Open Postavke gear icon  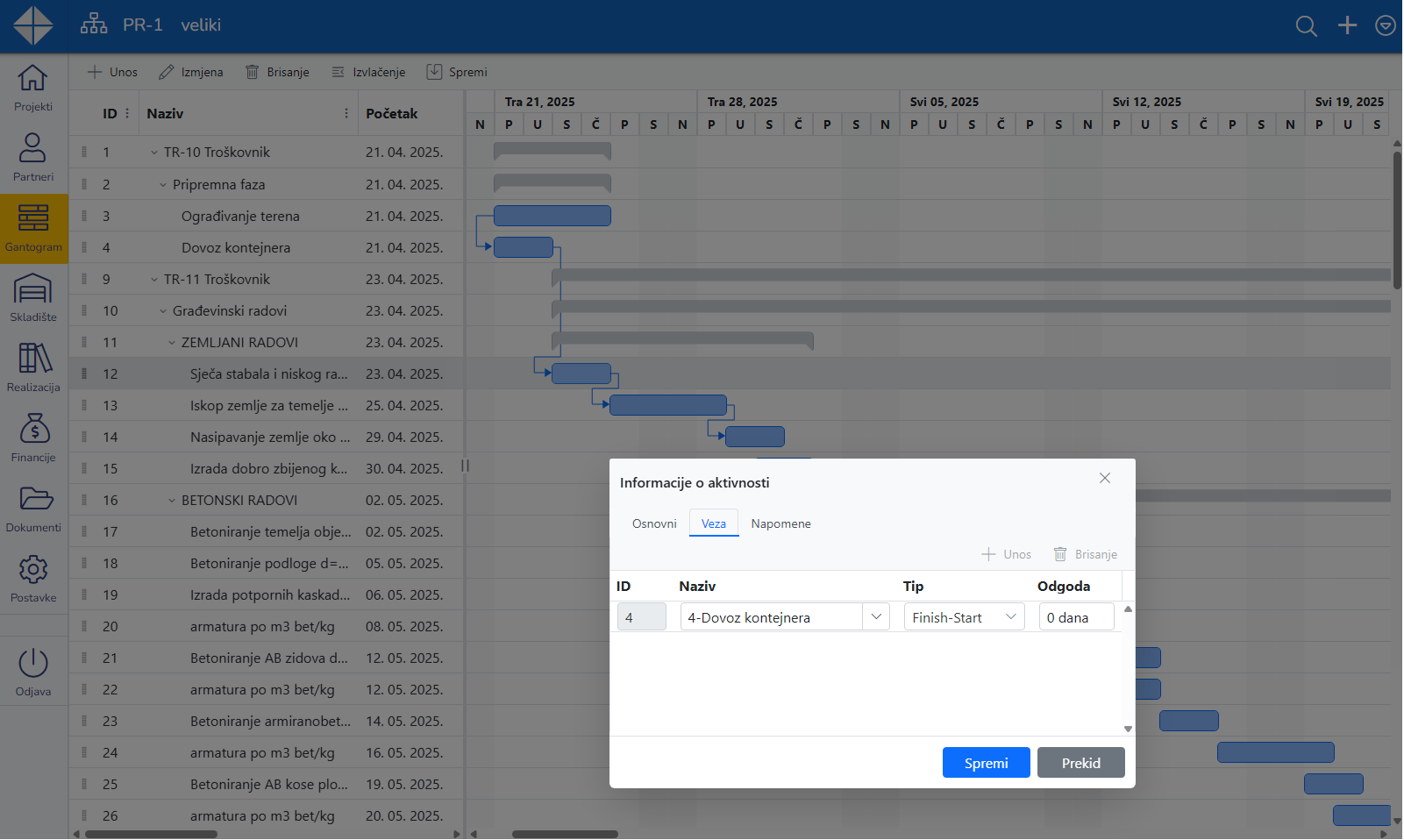[33, 569]
